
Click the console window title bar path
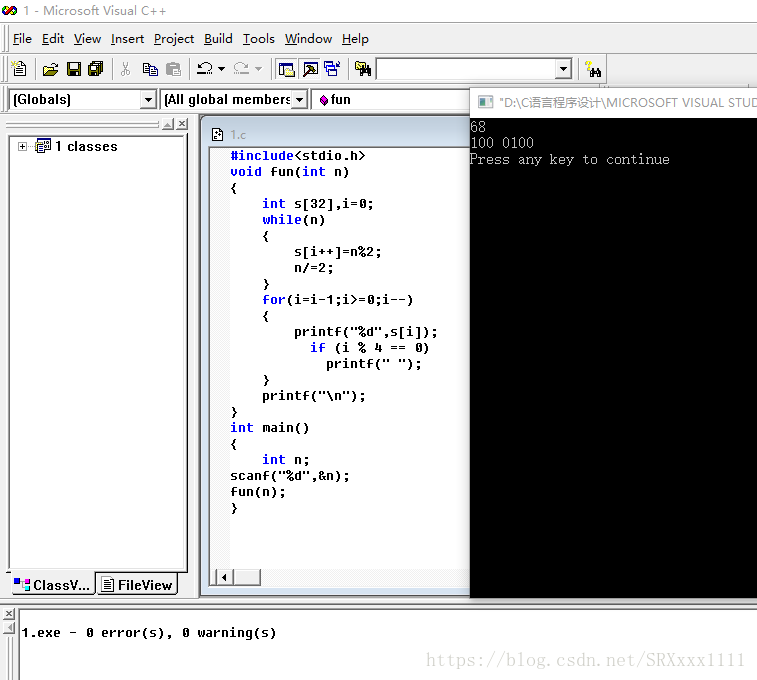pos(628,102)
